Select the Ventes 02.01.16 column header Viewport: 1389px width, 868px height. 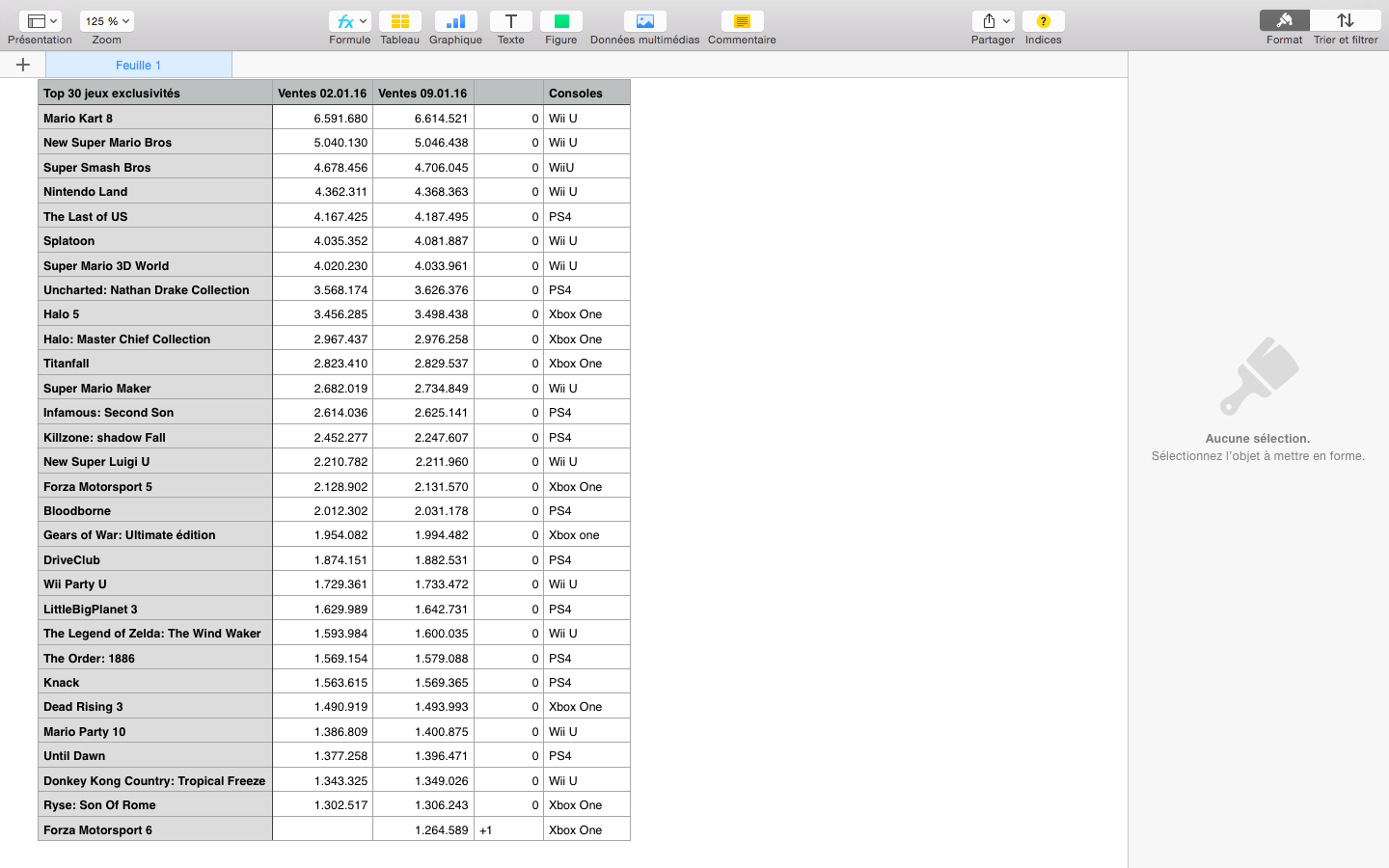pyautogui.click(x=322, y=94)
